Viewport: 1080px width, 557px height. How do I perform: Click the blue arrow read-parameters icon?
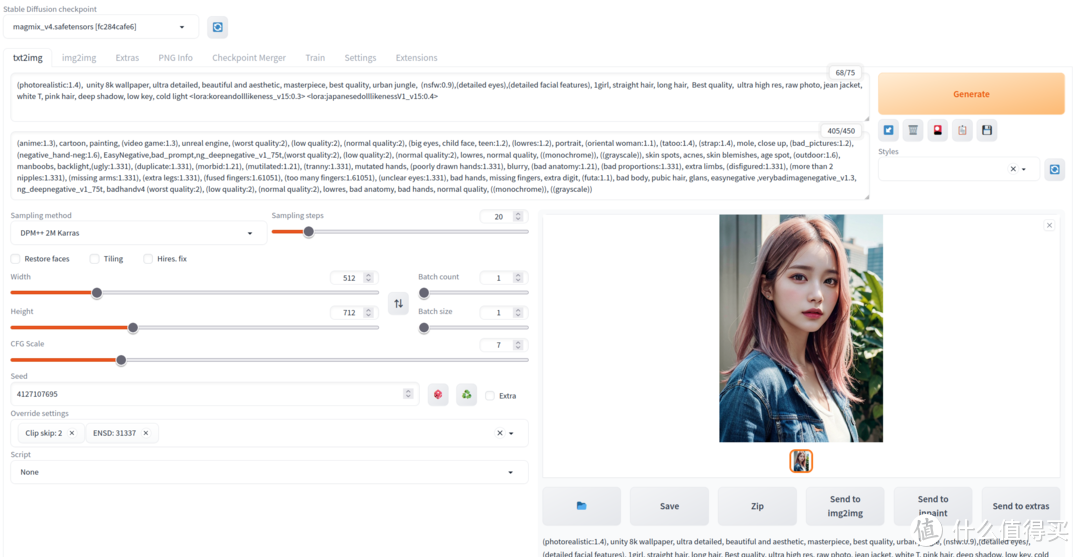[x=889, y=130]
